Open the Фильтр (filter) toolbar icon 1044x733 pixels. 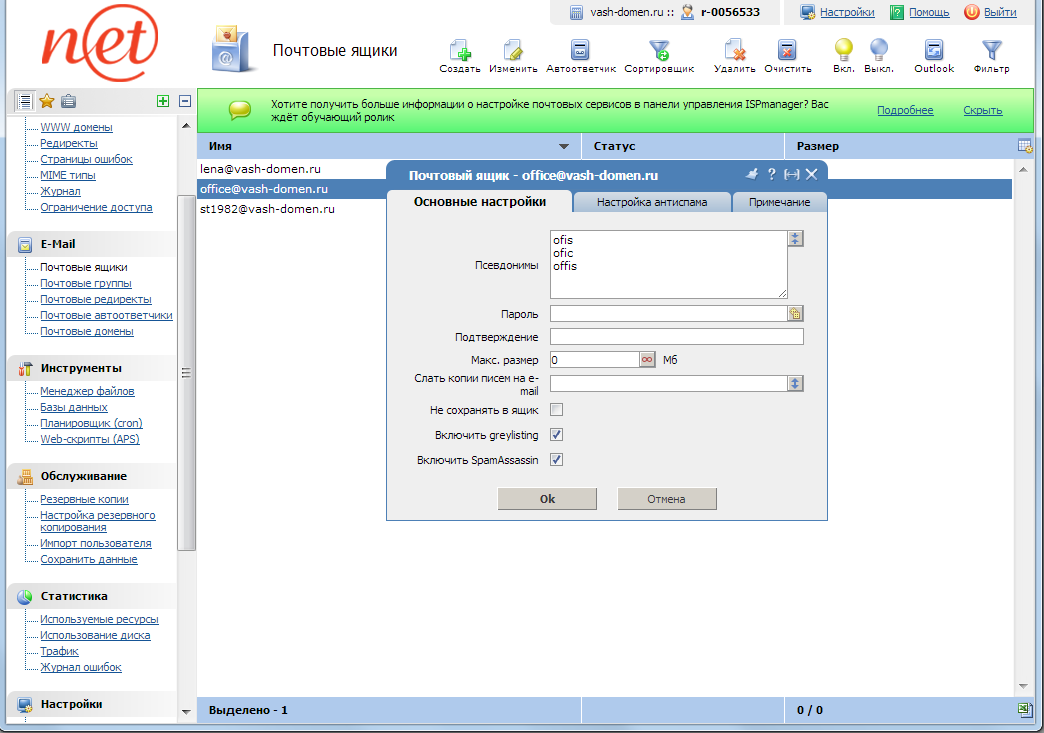click(991, 50)
